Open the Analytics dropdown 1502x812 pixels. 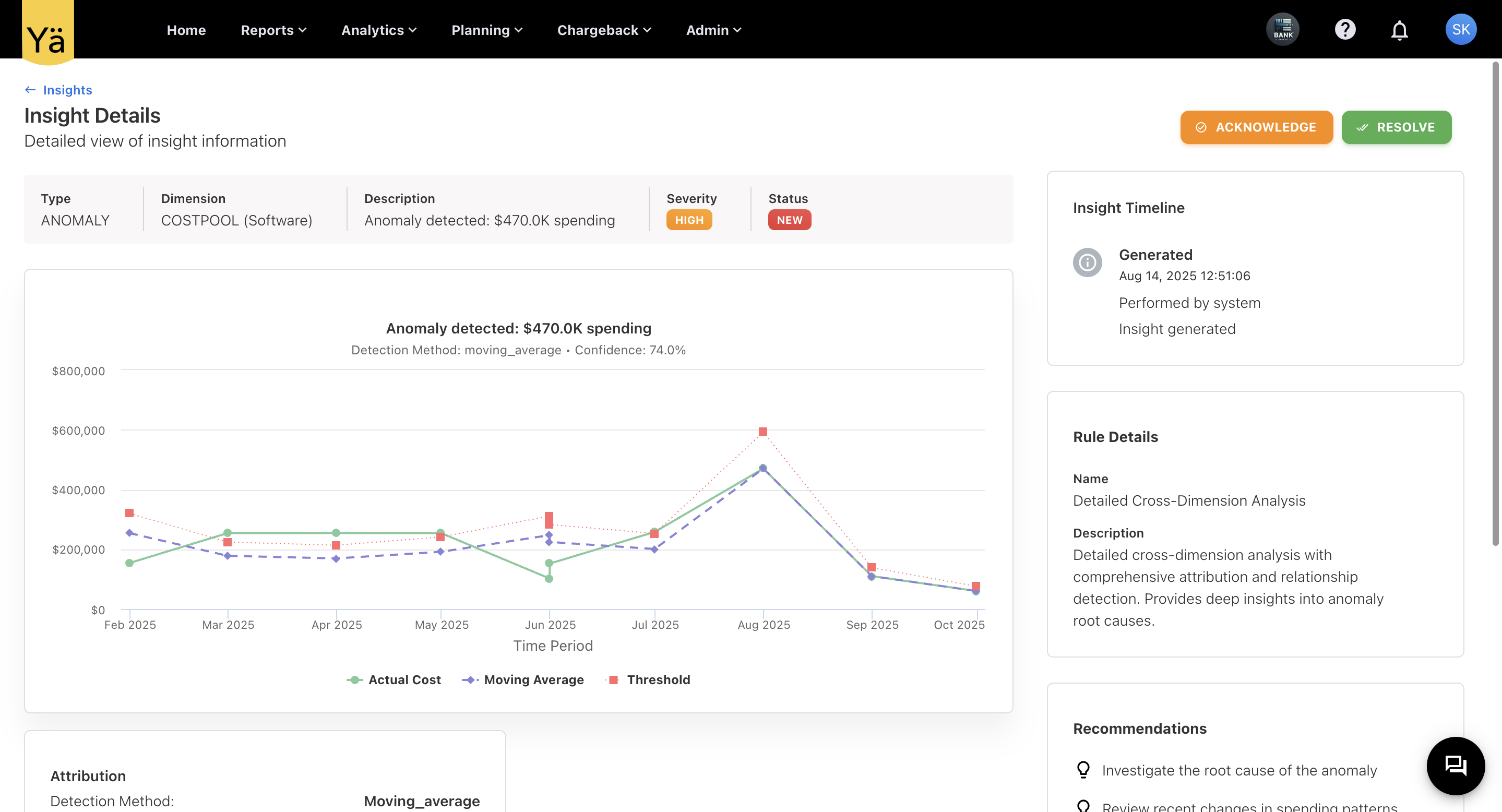tap(378, 30)
